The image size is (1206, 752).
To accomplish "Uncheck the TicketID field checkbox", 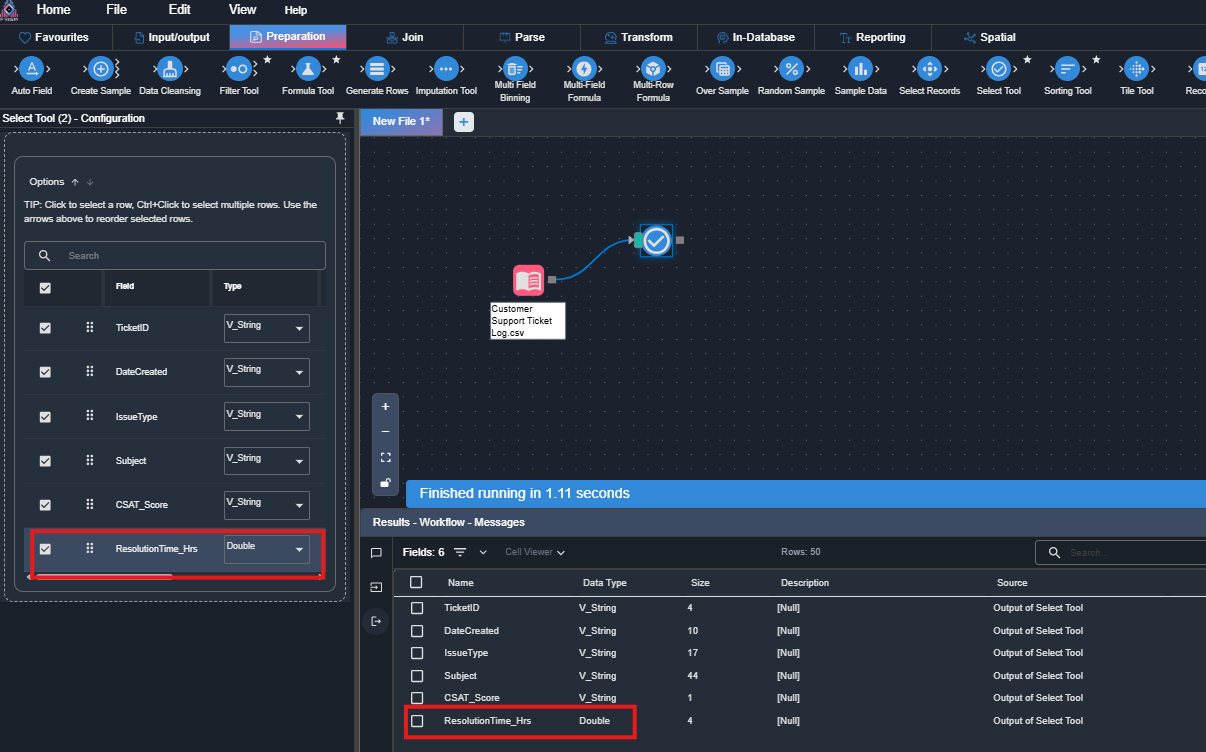I will 45,328.
